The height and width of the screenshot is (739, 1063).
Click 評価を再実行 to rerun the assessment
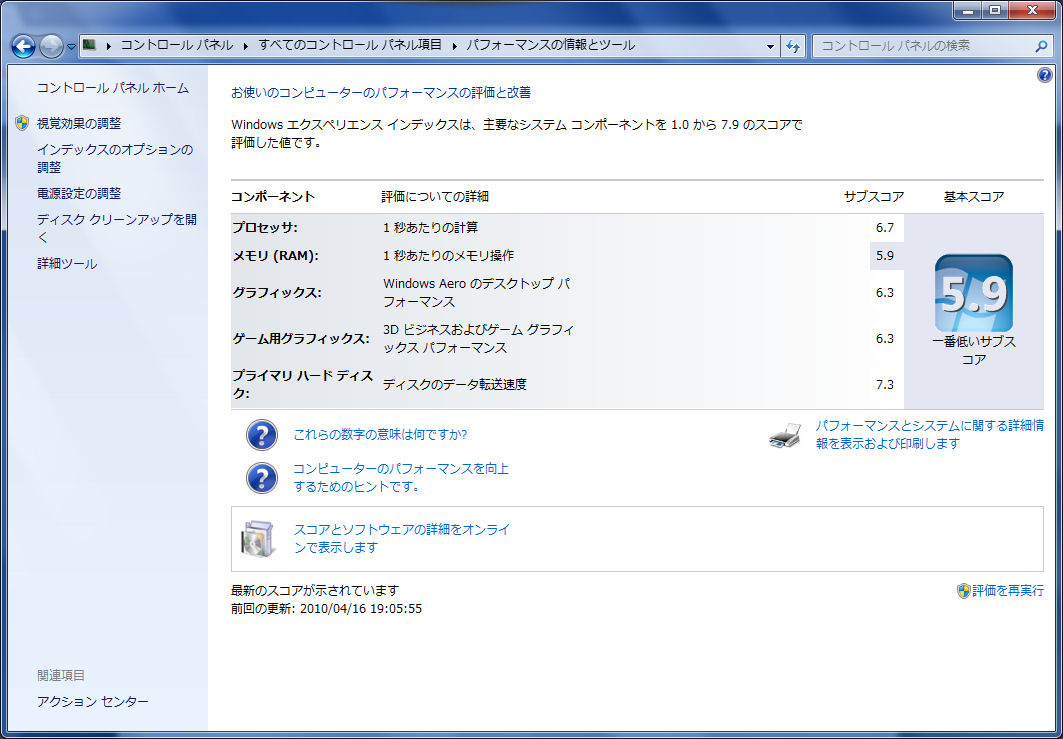point(1007,591)
